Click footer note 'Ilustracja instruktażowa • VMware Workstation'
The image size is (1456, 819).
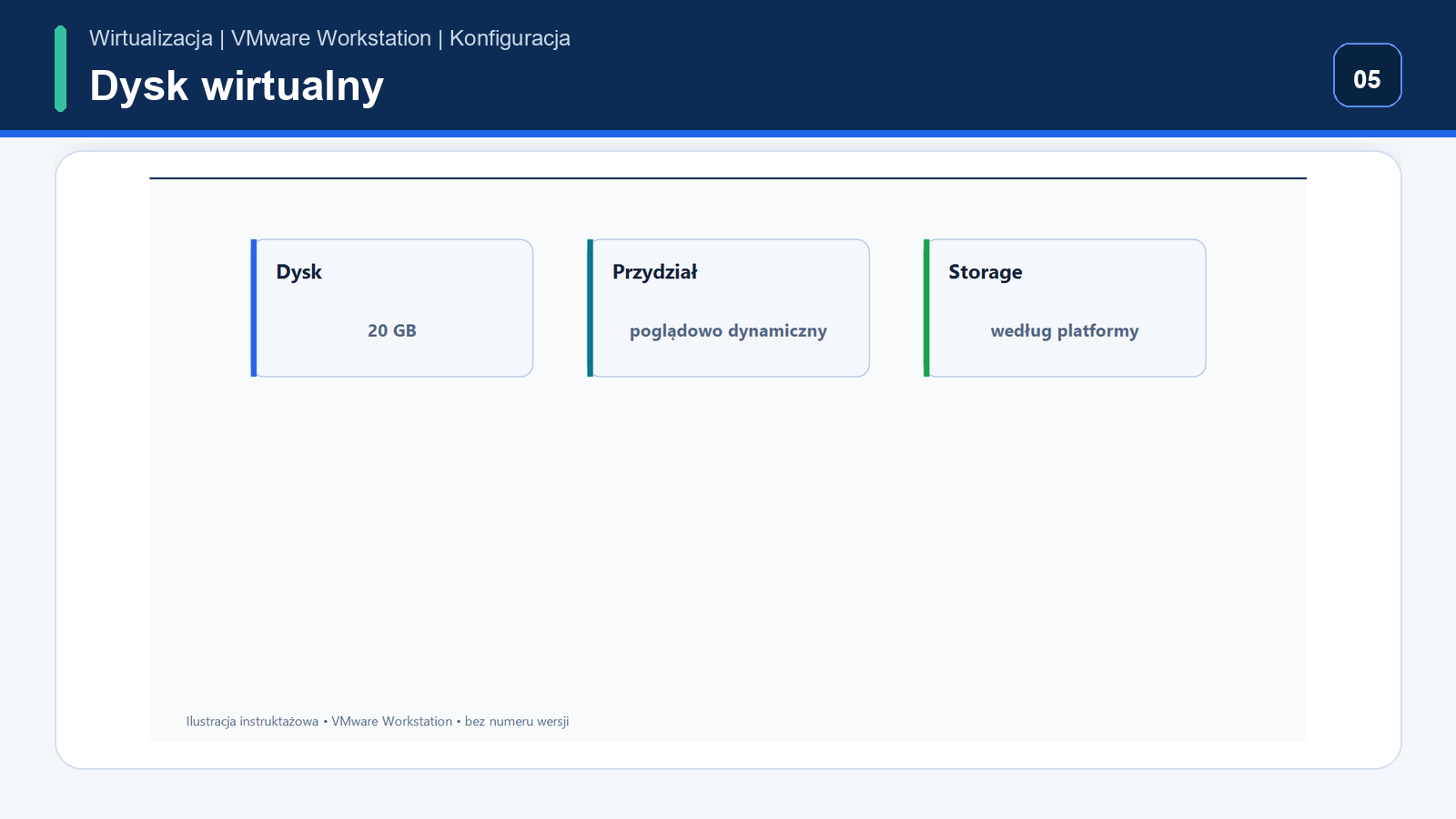(x=319, y=722)
